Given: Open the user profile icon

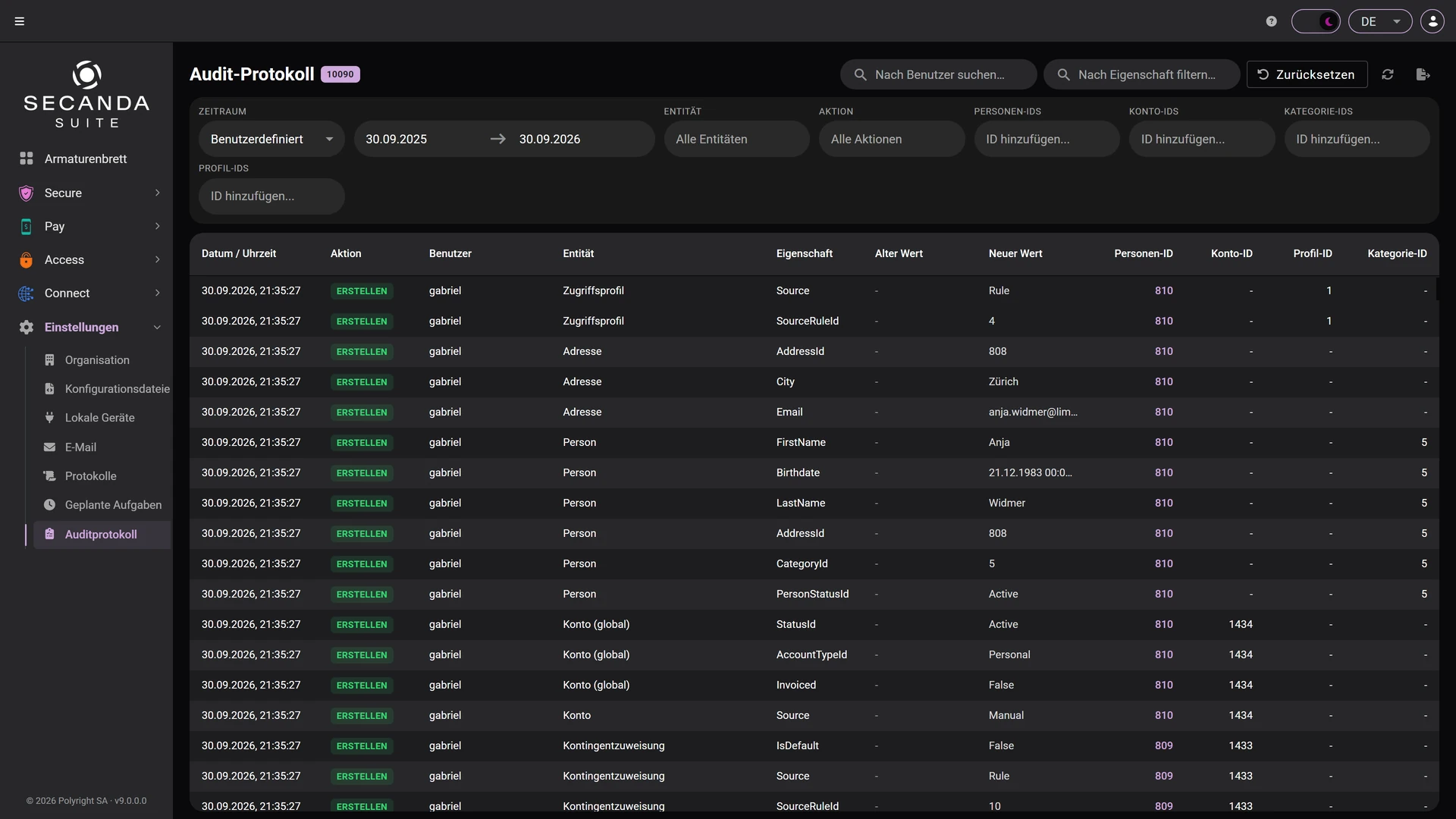Looking at the screenshot, I should click(1432, 21).
